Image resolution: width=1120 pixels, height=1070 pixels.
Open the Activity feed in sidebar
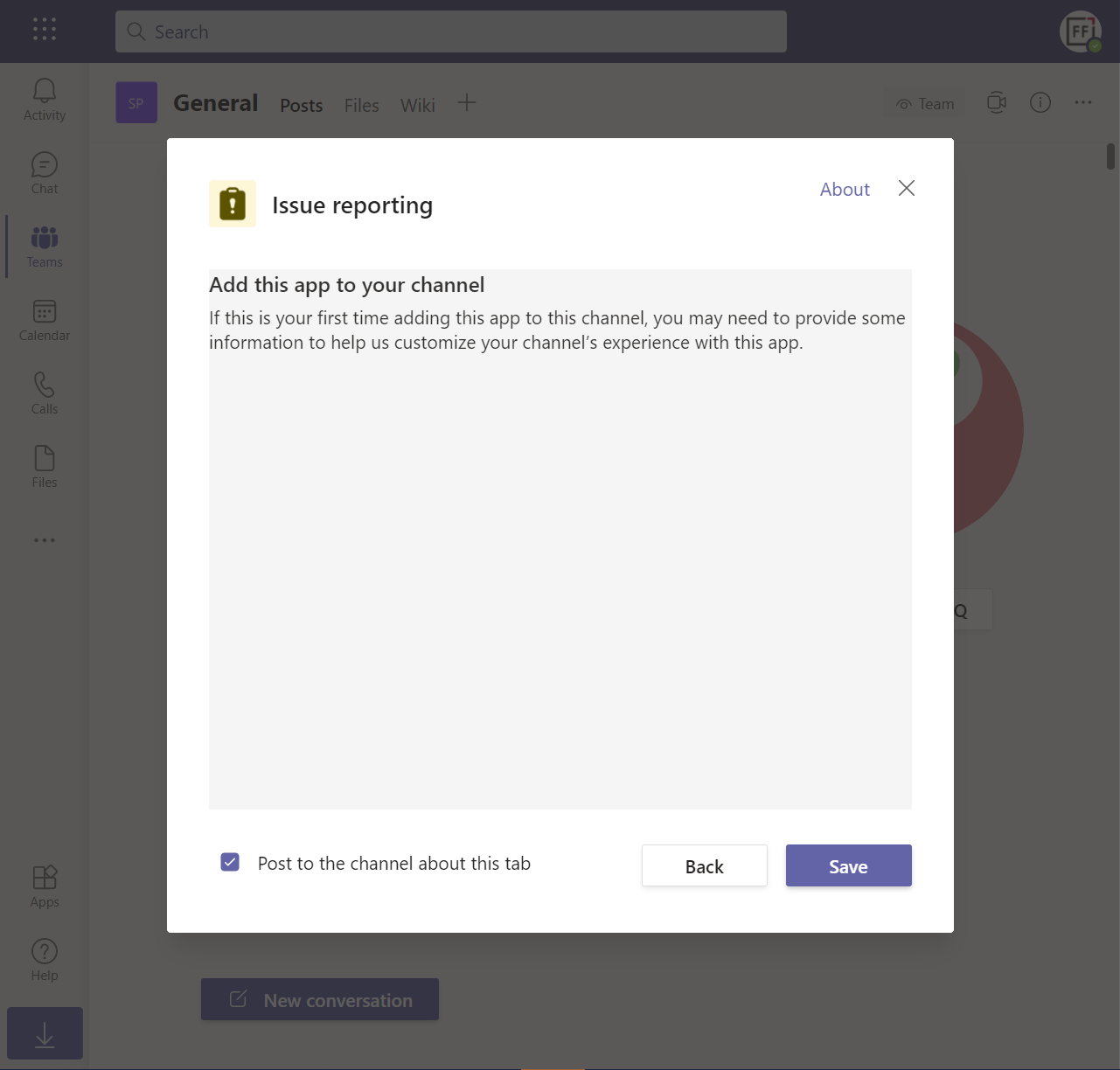45,100
